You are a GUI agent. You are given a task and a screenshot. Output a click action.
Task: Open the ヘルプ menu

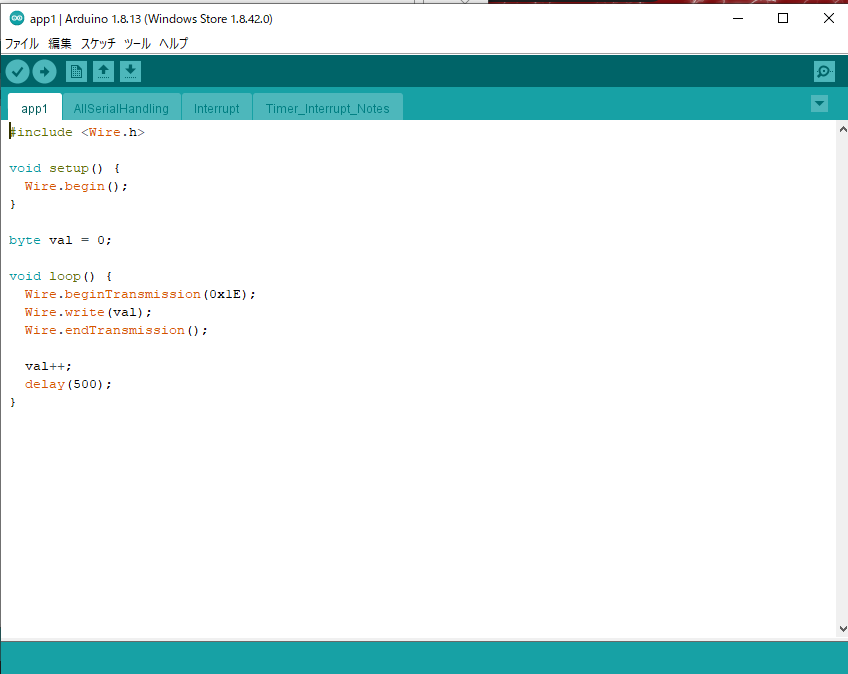[174, 44]
